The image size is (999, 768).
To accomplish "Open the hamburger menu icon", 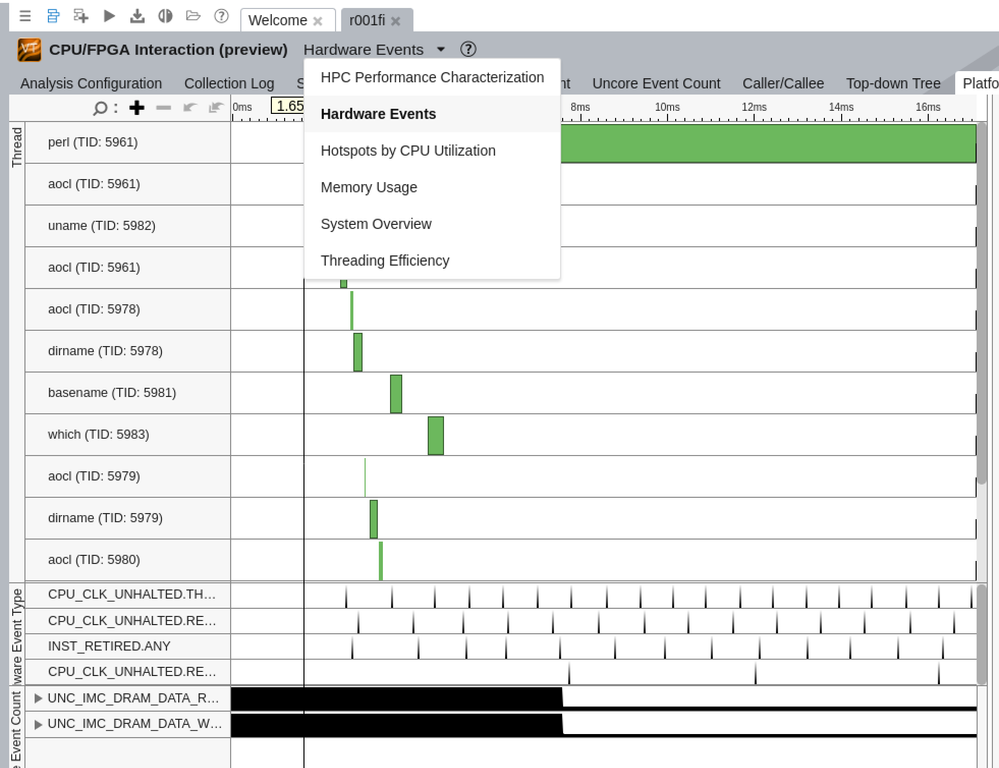I will 25,17.
